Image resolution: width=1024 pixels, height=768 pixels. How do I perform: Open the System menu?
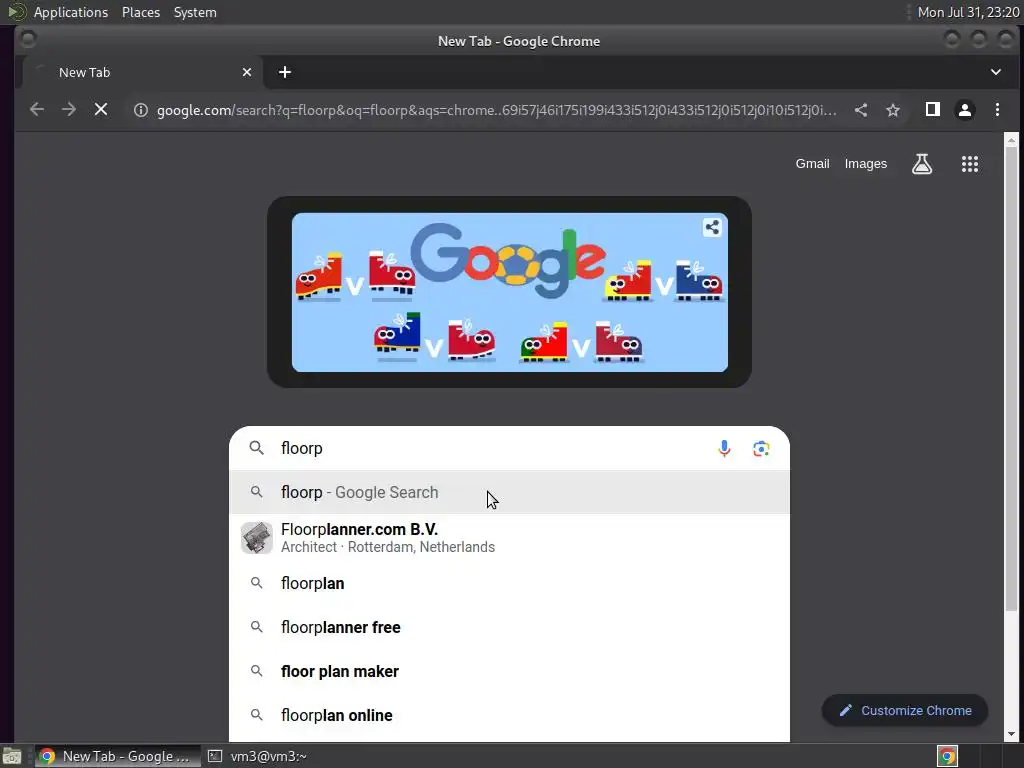point(195,12)
